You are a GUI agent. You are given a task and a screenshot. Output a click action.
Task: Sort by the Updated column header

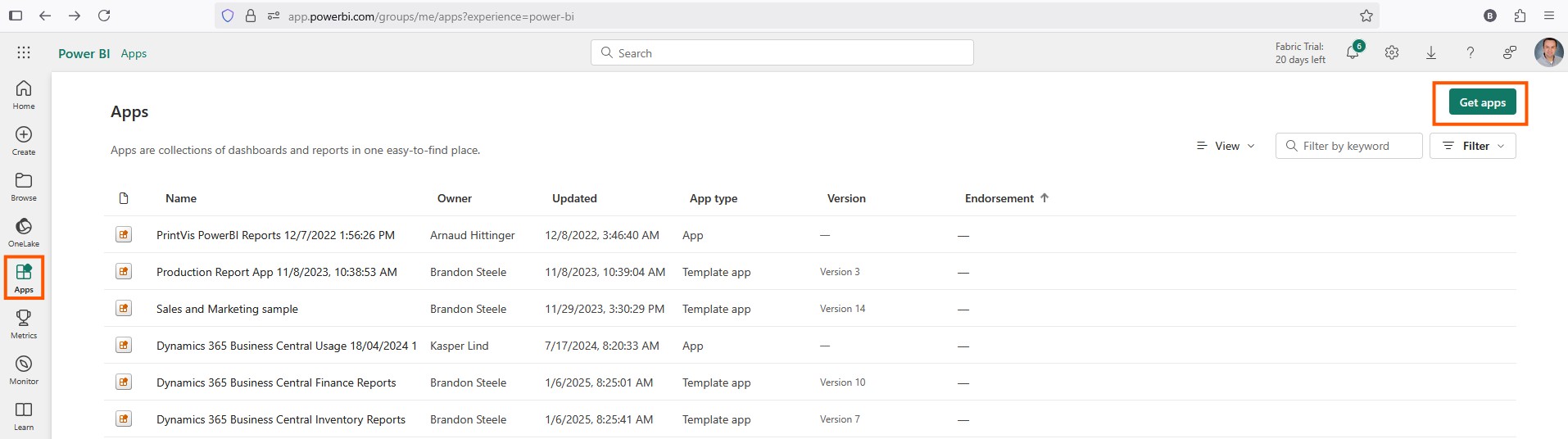(574, 198)
